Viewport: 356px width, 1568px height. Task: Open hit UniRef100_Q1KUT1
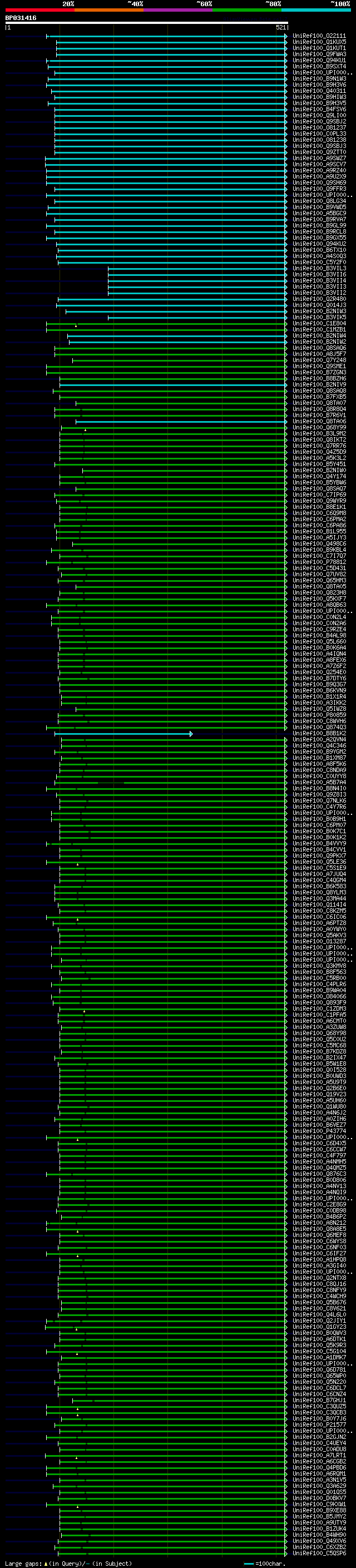coord(319,48)
